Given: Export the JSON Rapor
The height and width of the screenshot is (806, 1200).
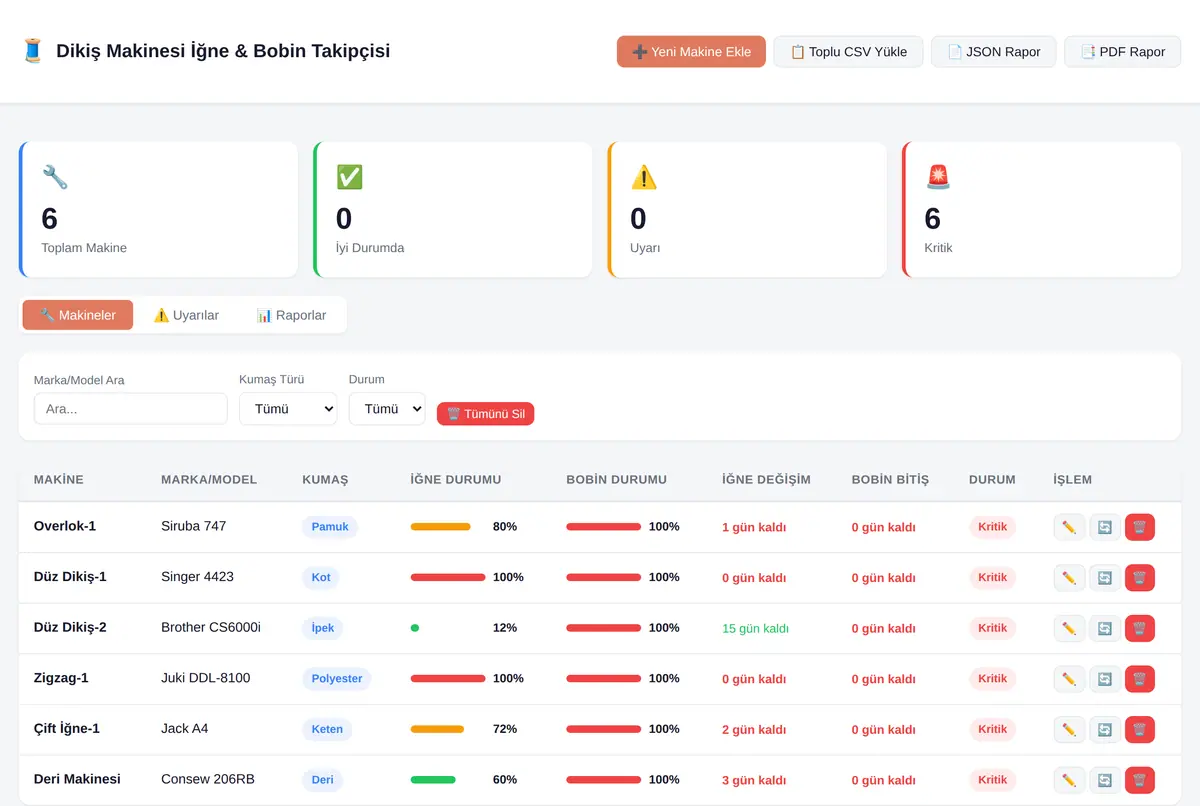Looking at the screenshot, I should [993, 52].
